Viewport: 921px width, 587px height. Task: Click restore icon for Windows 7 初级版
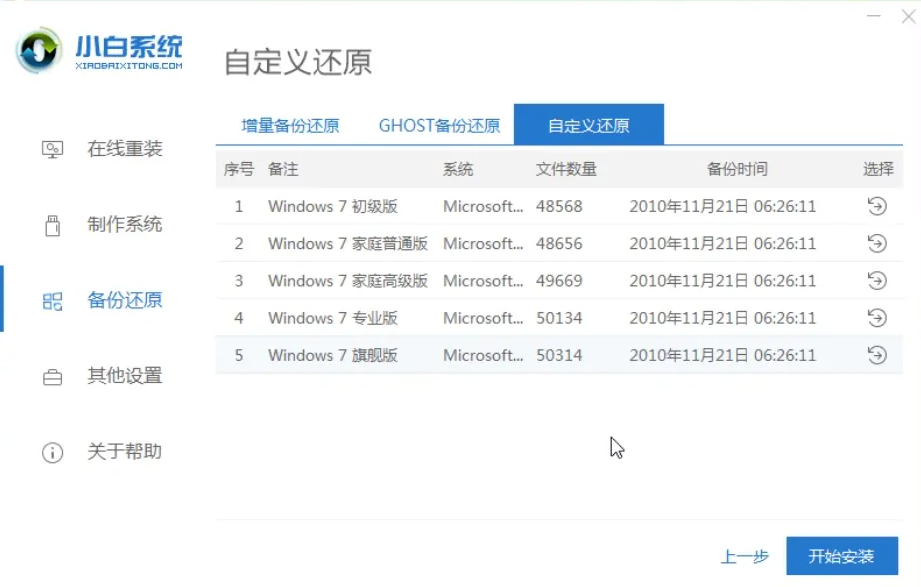[876, 207]
